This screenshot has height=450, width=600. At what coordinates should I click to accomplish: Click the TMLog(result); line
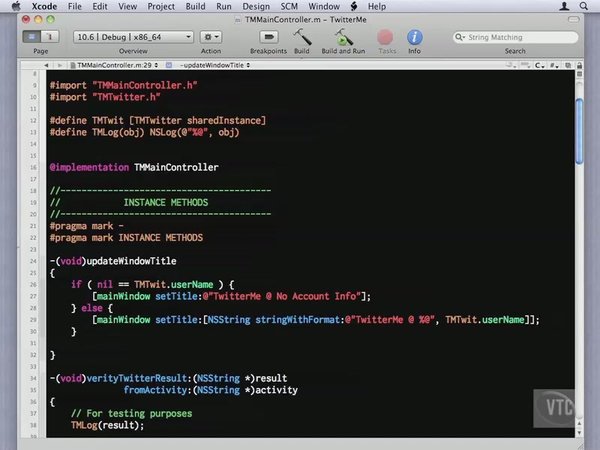tap(108, 425)
